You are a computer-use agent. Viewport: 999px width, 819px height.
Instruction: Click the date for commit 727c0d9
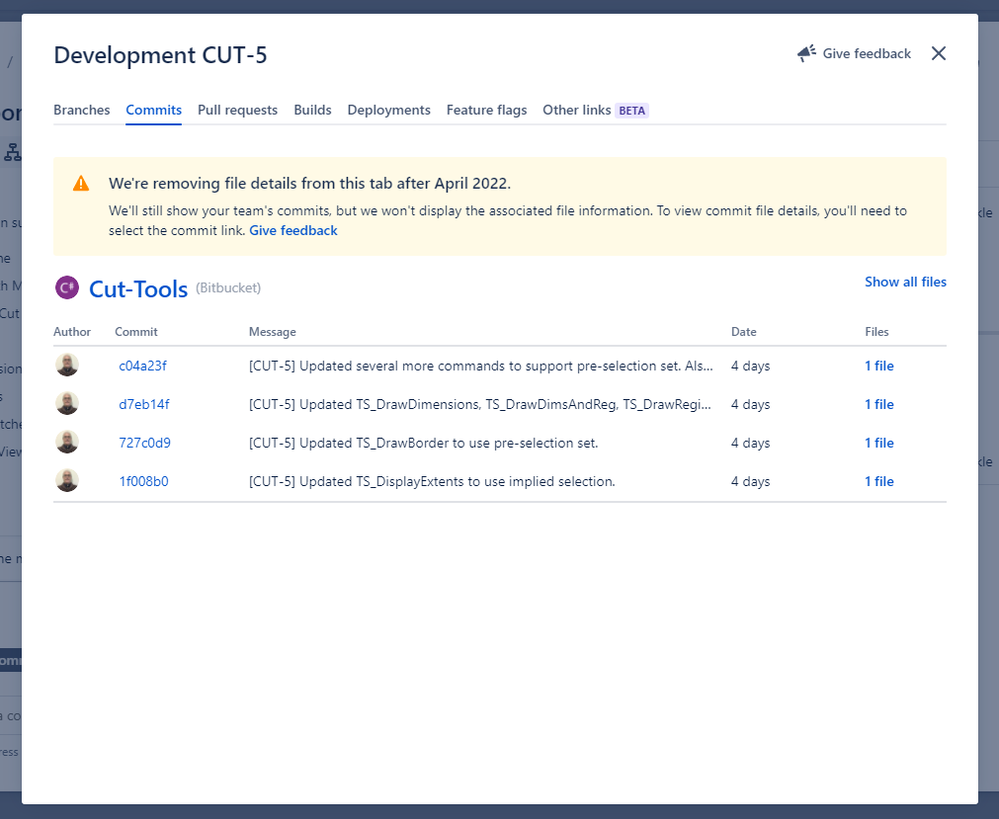point(751,443)
